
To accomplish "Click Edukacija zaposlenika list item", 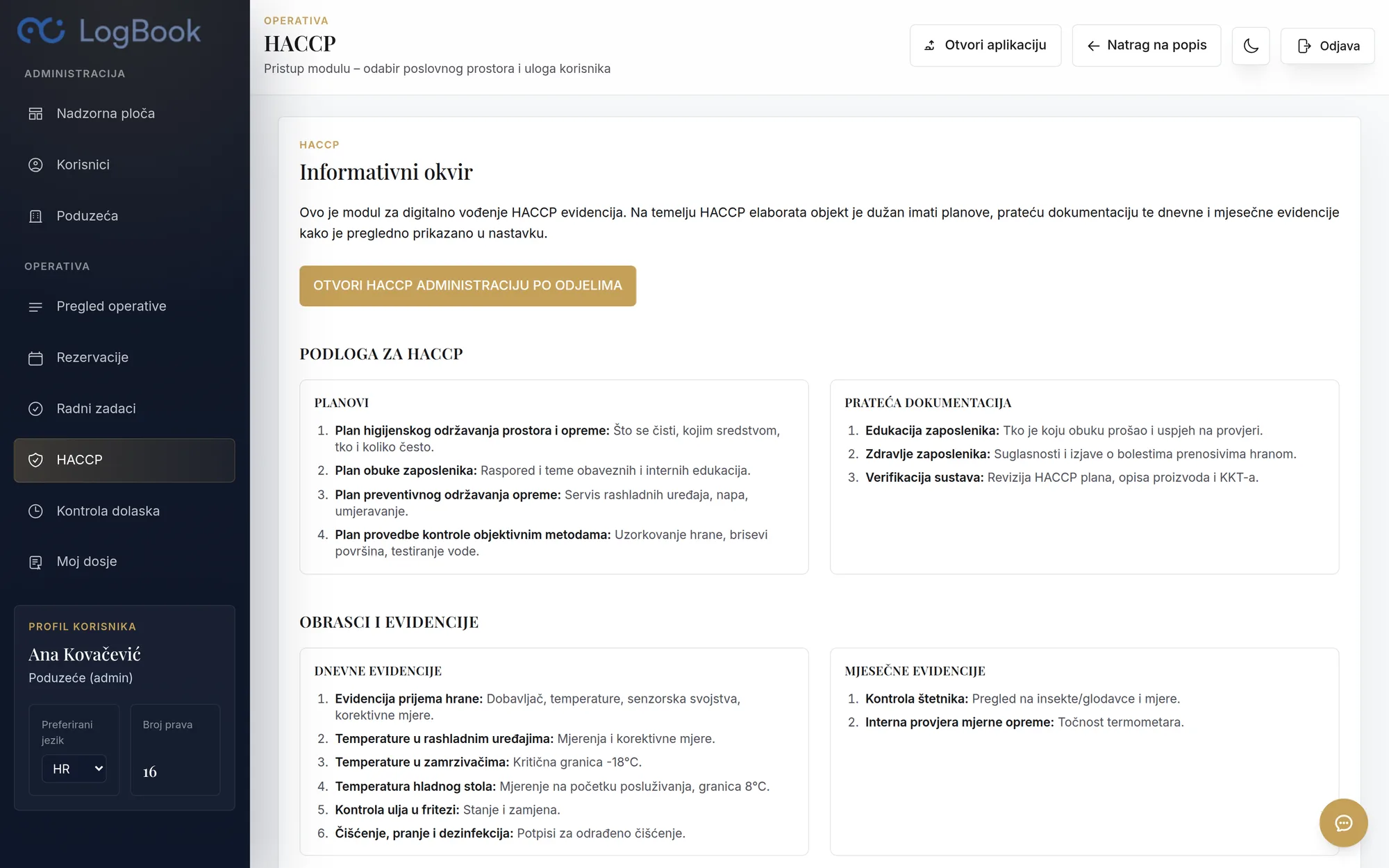I will (x=1064, y=431).
